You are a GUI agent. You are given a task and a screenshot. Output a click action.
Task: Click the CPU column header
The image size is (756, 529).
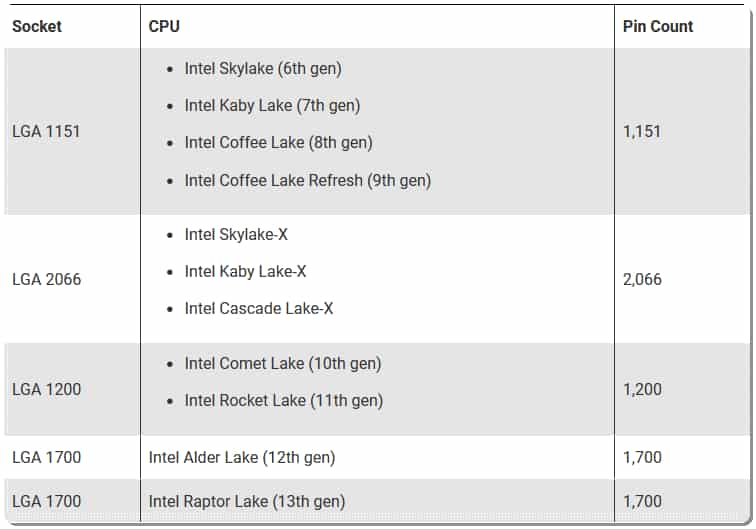pos(164,26)
